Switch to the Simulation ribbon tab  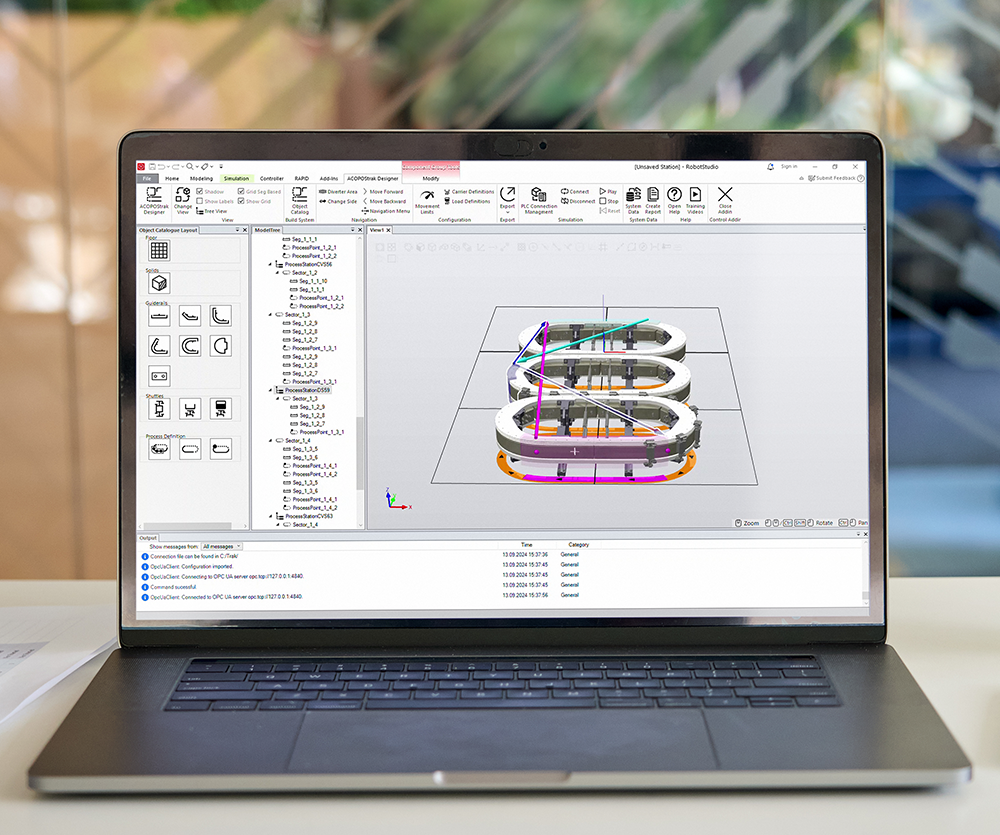236,178
